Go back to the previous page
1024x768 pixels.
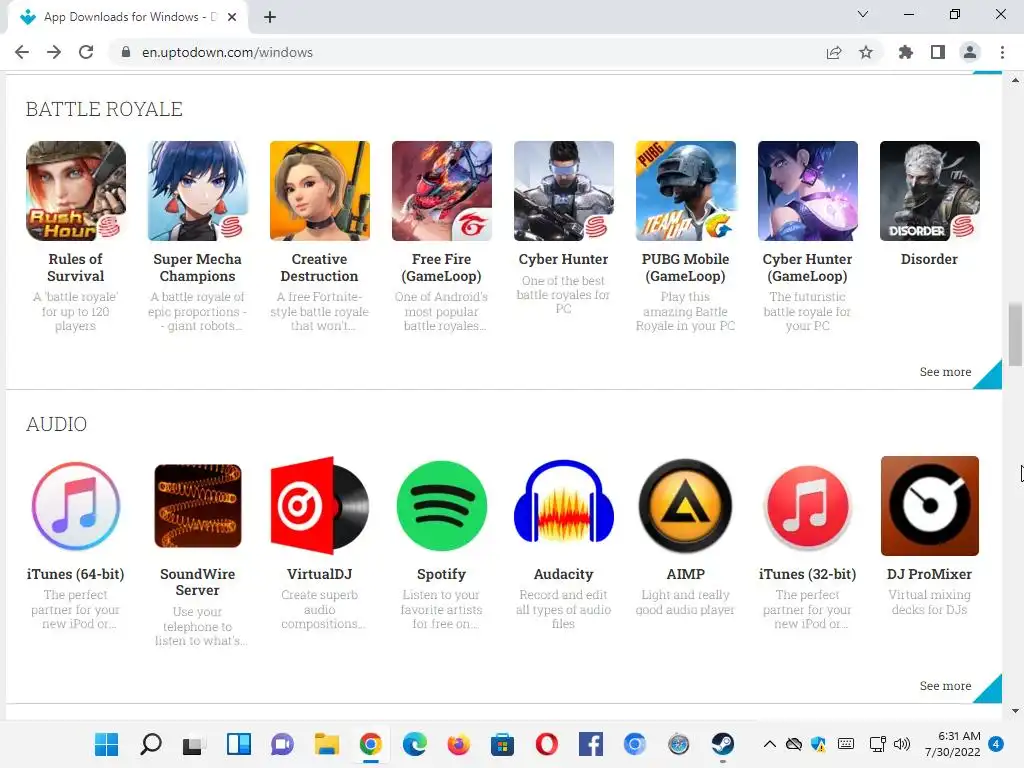coord(22,52)
